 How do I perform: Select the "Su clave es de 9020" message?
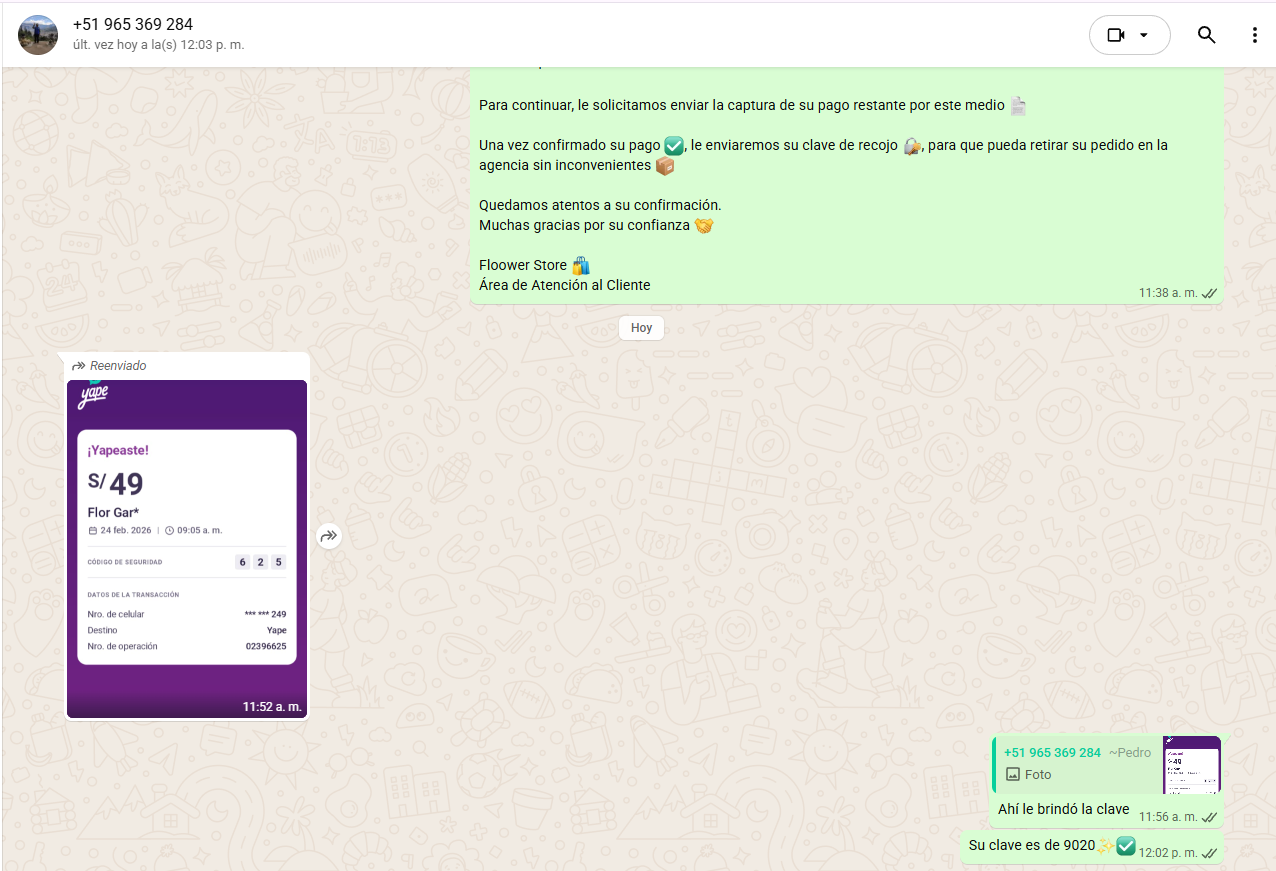1030,846
